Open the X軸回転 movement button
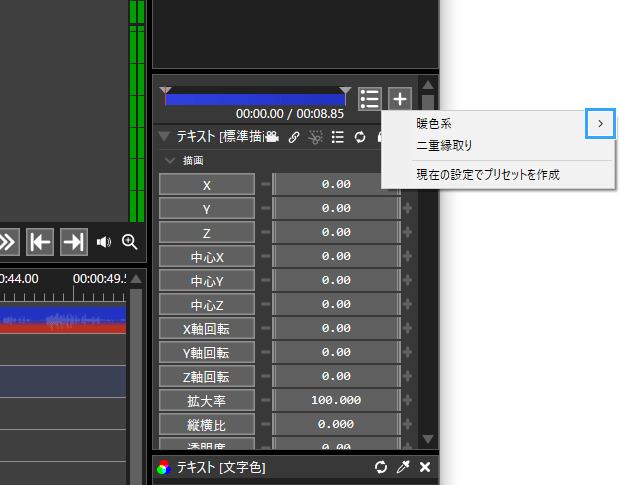The height and width of the screenshot is (485, 620). [x=207, y=328]
